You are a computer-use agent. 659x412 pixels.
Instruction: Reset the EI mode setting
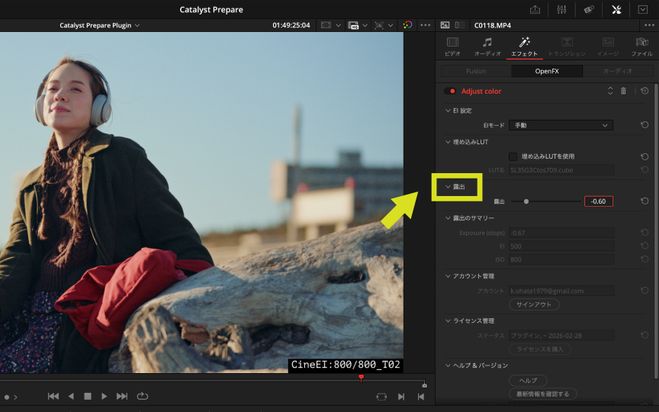click(643, 125)
